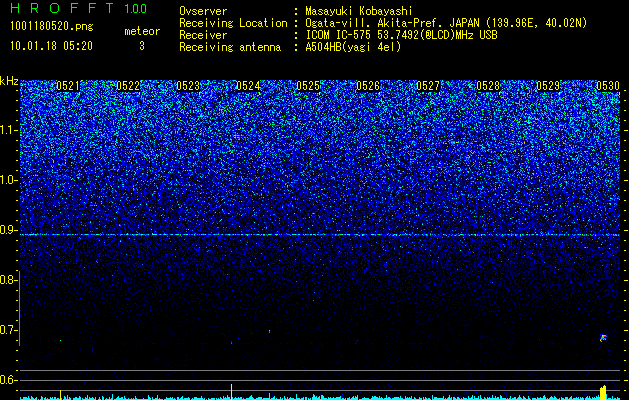Click the 0526 time marker
629x400 pixels.
tap(368, 86)
